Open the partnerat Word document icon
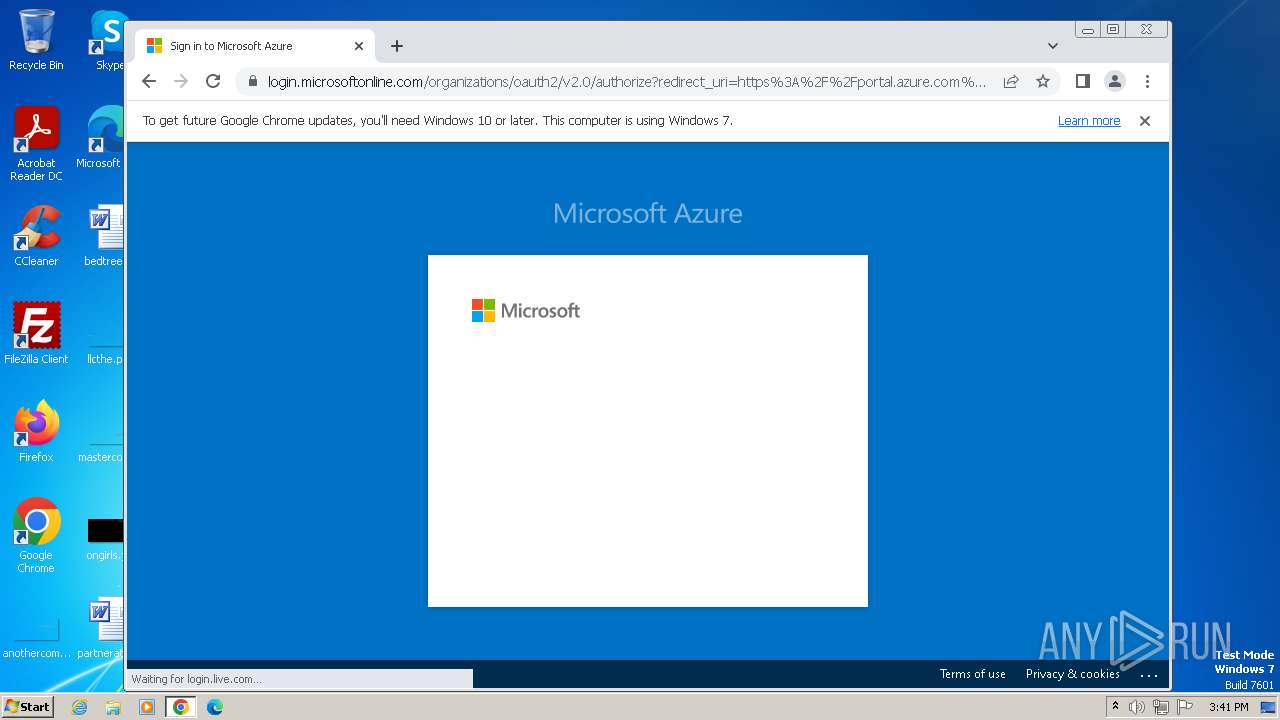The width and height of the screenshot is (1280, 720). pos(103,628)
